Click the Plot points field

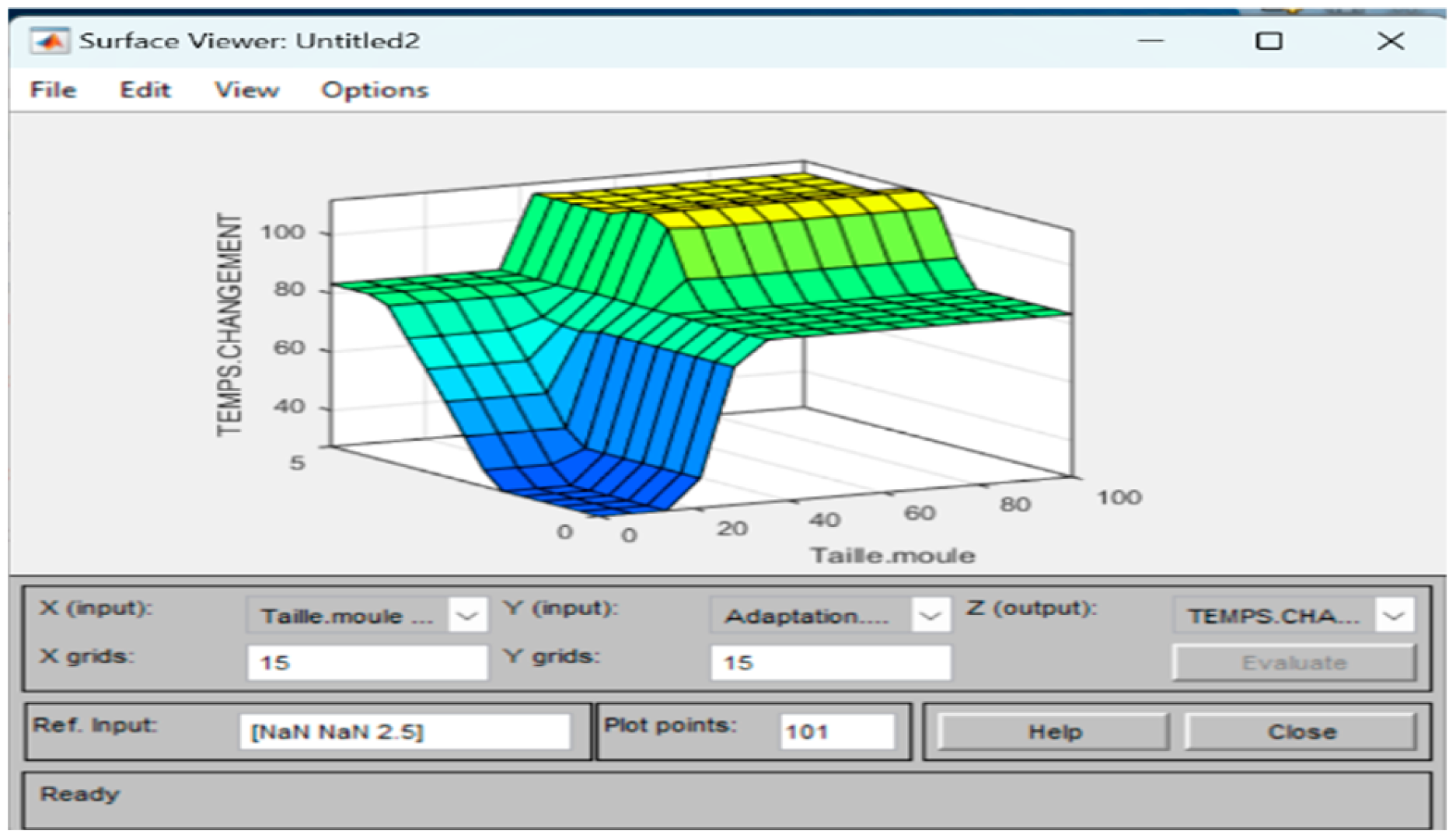836,732
